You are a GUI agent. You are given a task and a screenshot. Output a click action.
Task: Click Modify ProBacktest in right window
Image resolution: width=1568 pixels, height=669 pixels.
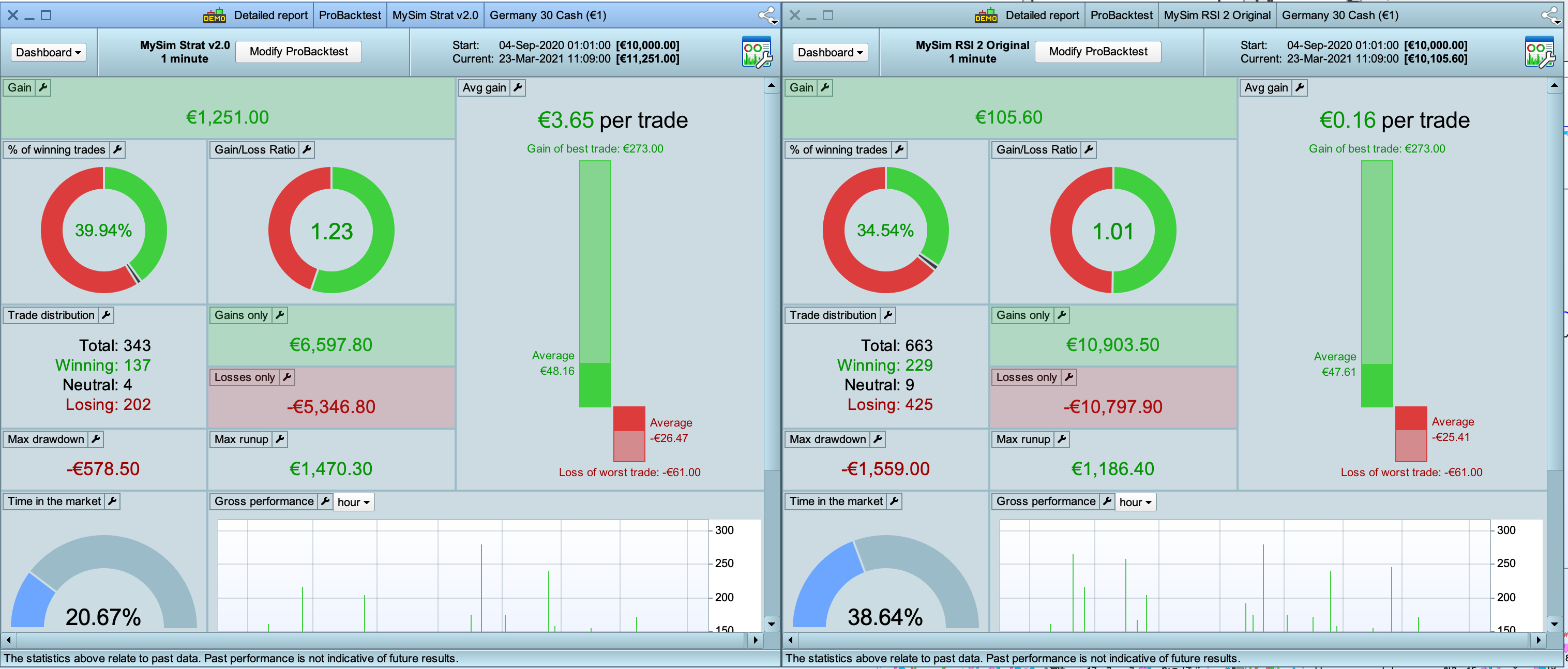tap(1097, 52)
